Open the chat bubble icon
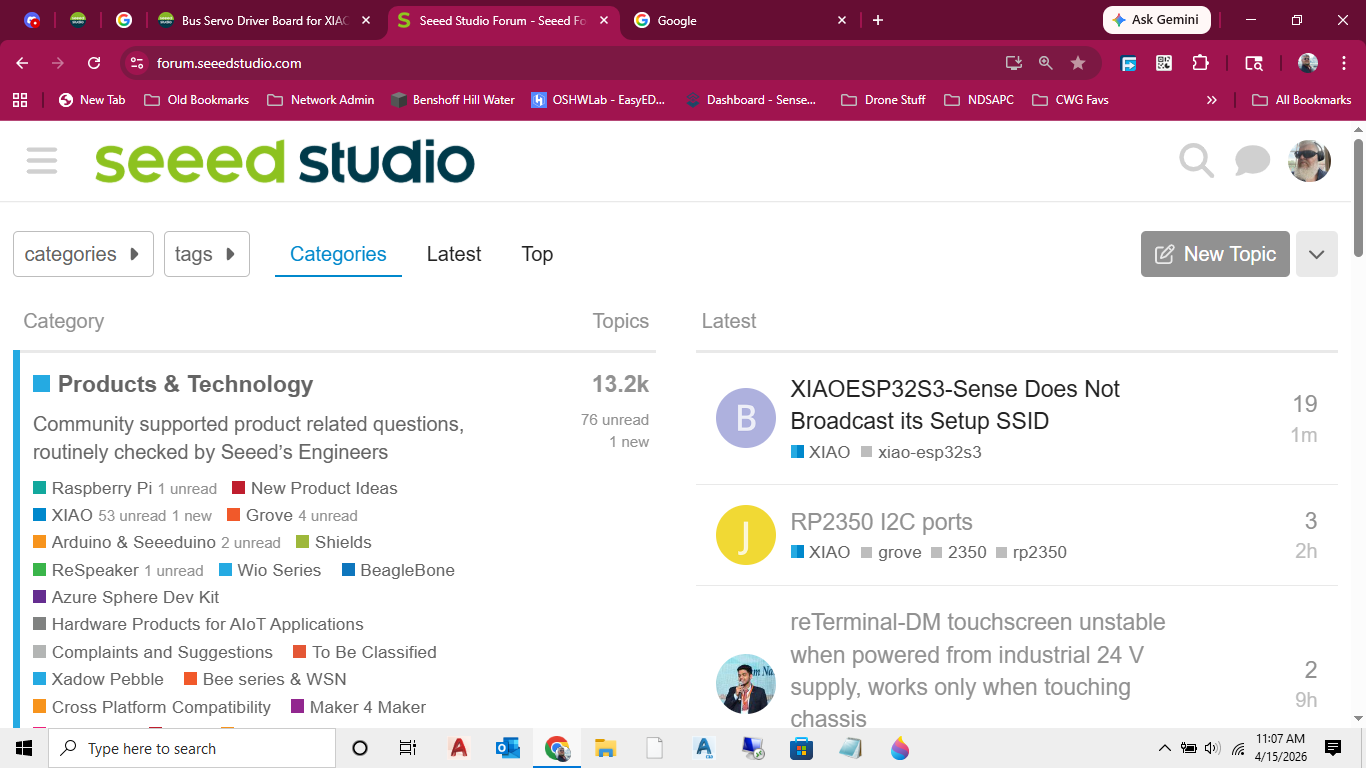 [1252, 161]
